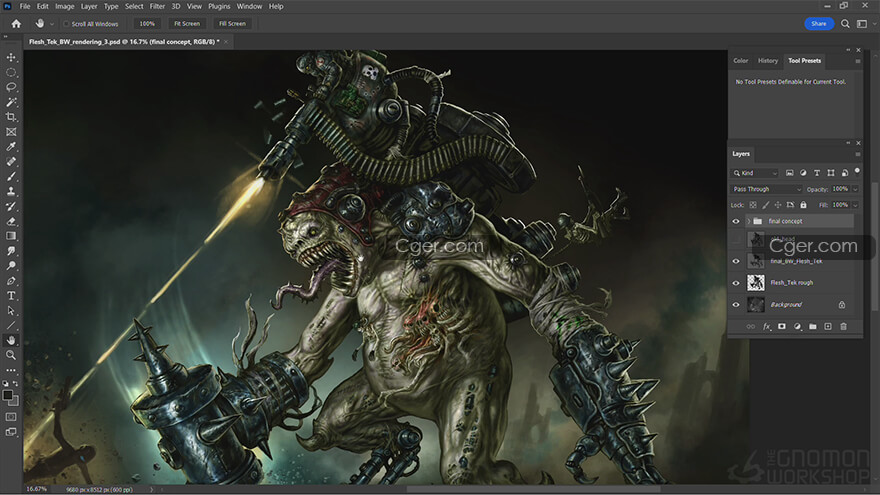Open the Edit Toolbar three-dots menu
This screenshot has height=495, width=880.
coord(11,370)
